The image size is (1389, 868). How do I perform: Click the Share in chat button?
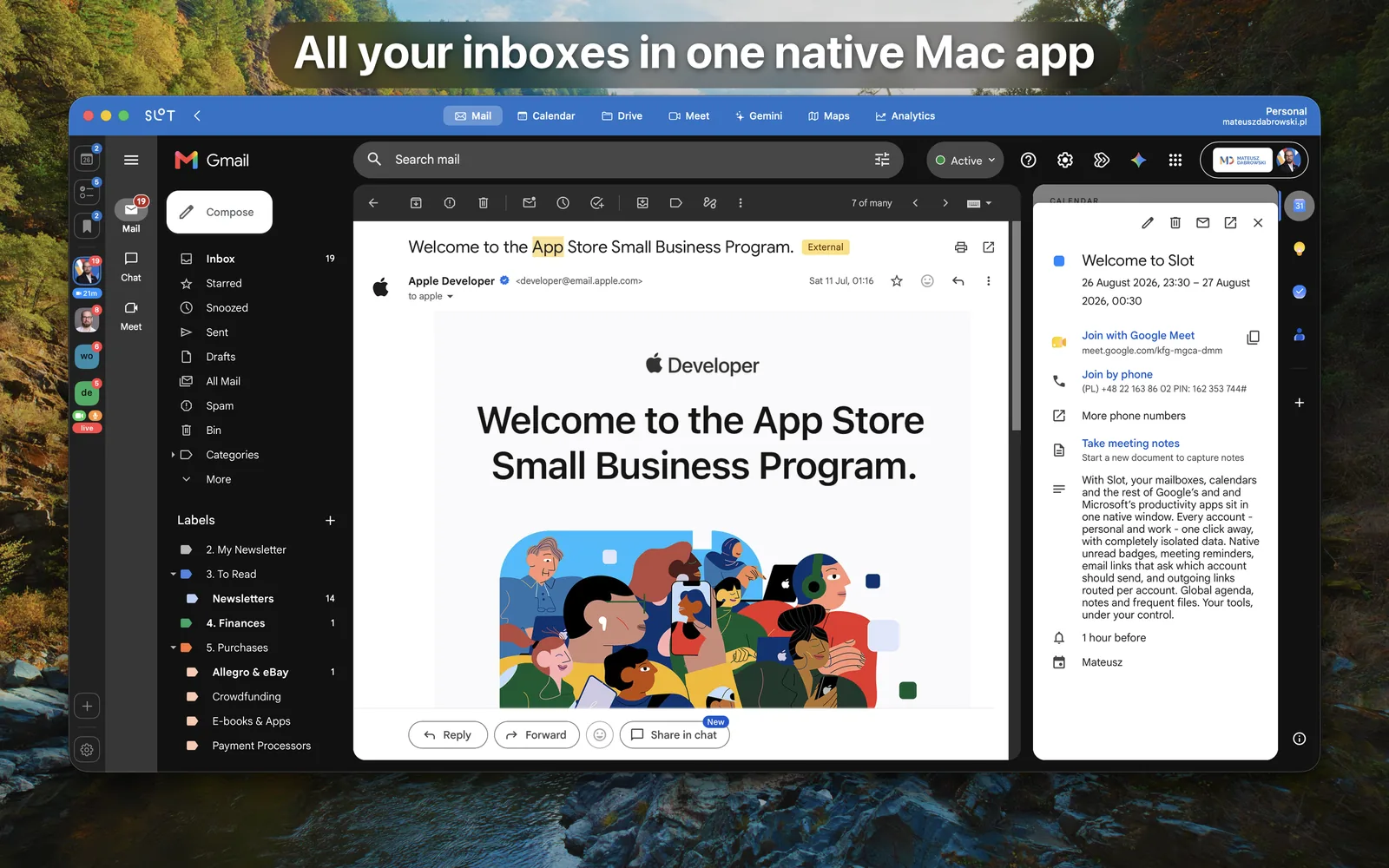pyautogui.click(x=675, y=735)
